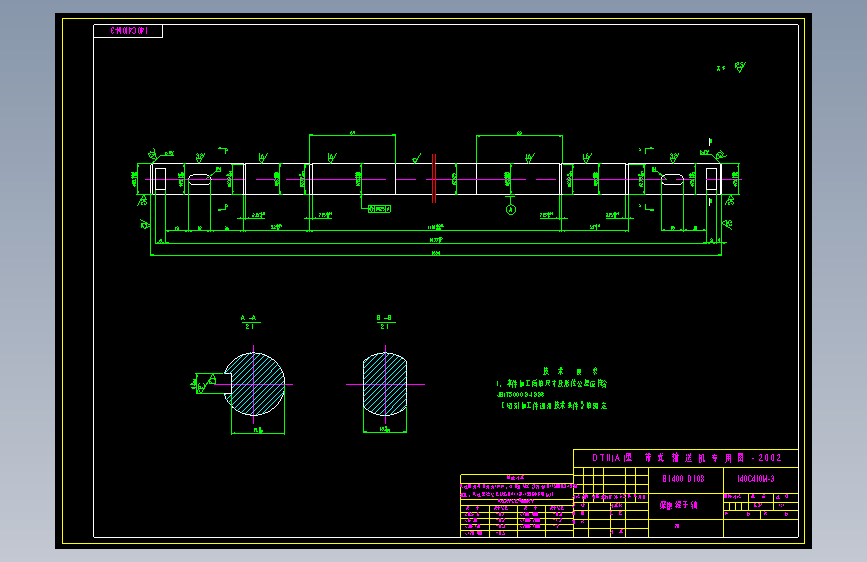The width and height of the screenshot is (867, 562).
Task: Click the title 'DTII(A)型 带式输送机专用图 -2002'
Action: pyautogui.click(x=687, y=458)
